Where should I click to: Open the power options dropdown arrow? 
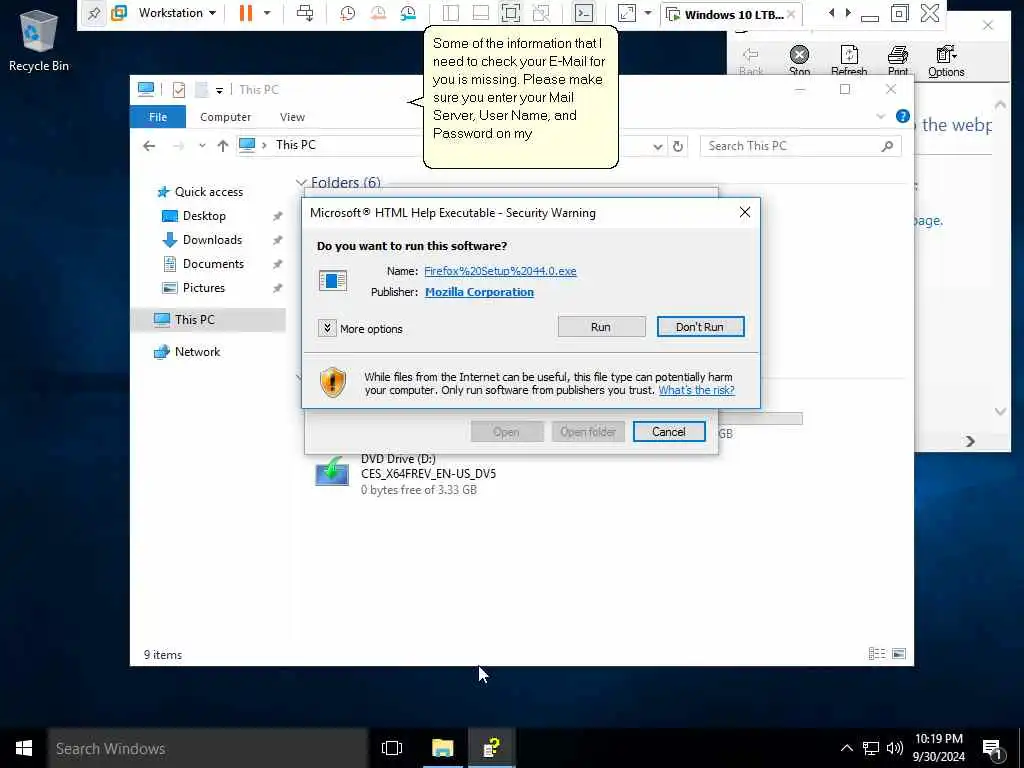click(267, 13)
